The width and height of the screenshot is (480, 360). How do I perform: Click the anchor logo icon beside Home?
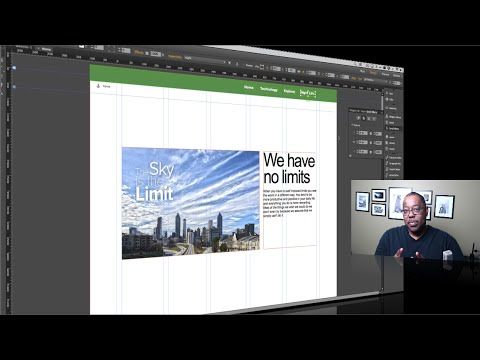[x=98, y=86]
